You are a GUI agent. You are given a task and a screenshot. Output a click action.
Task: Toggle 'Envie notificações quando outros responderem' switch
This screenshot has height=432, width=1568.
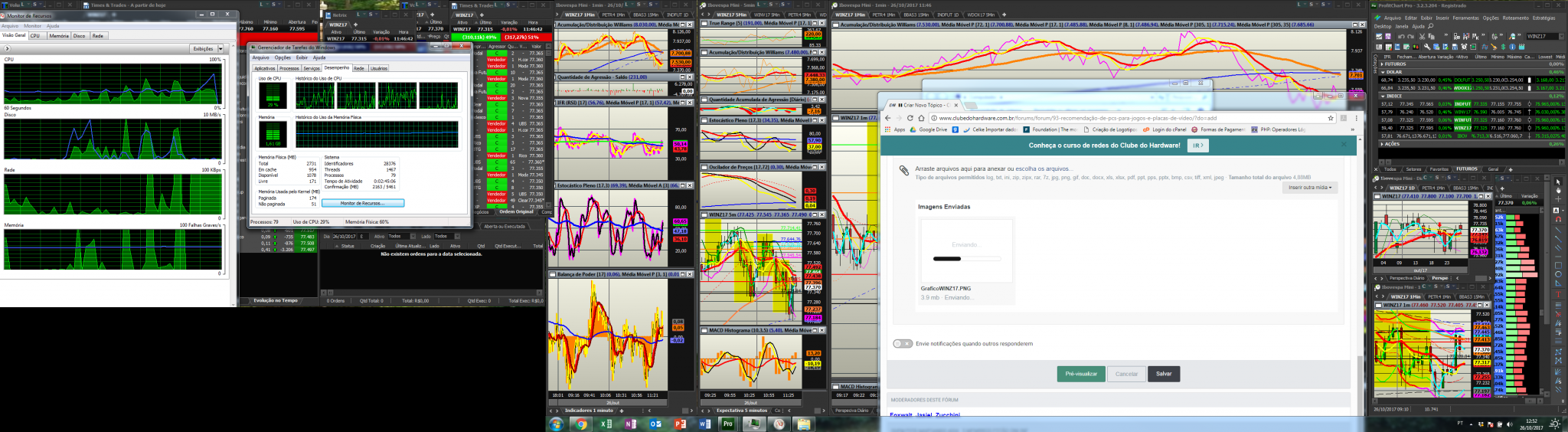tap(903, 344)
